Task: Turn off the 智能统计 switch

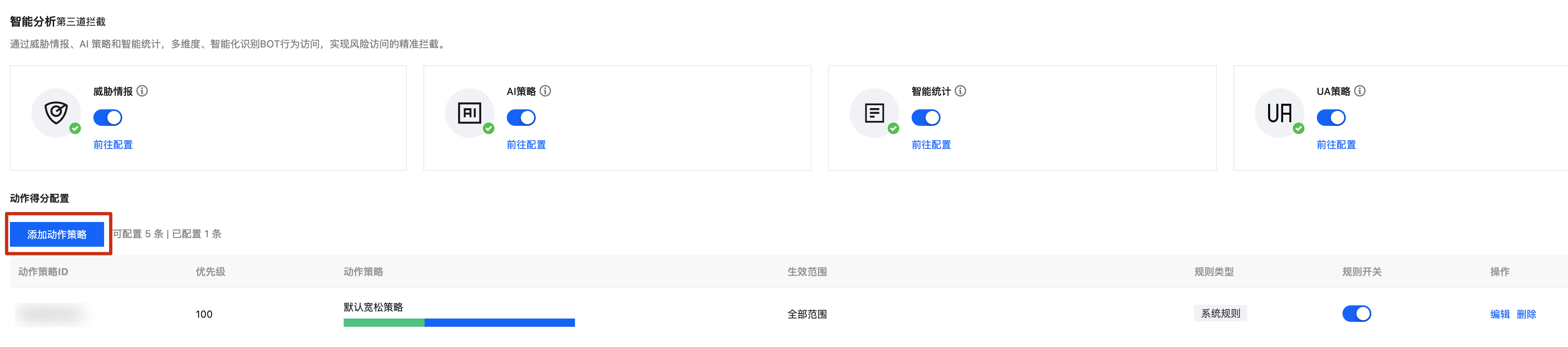Action: click(926, 117)
